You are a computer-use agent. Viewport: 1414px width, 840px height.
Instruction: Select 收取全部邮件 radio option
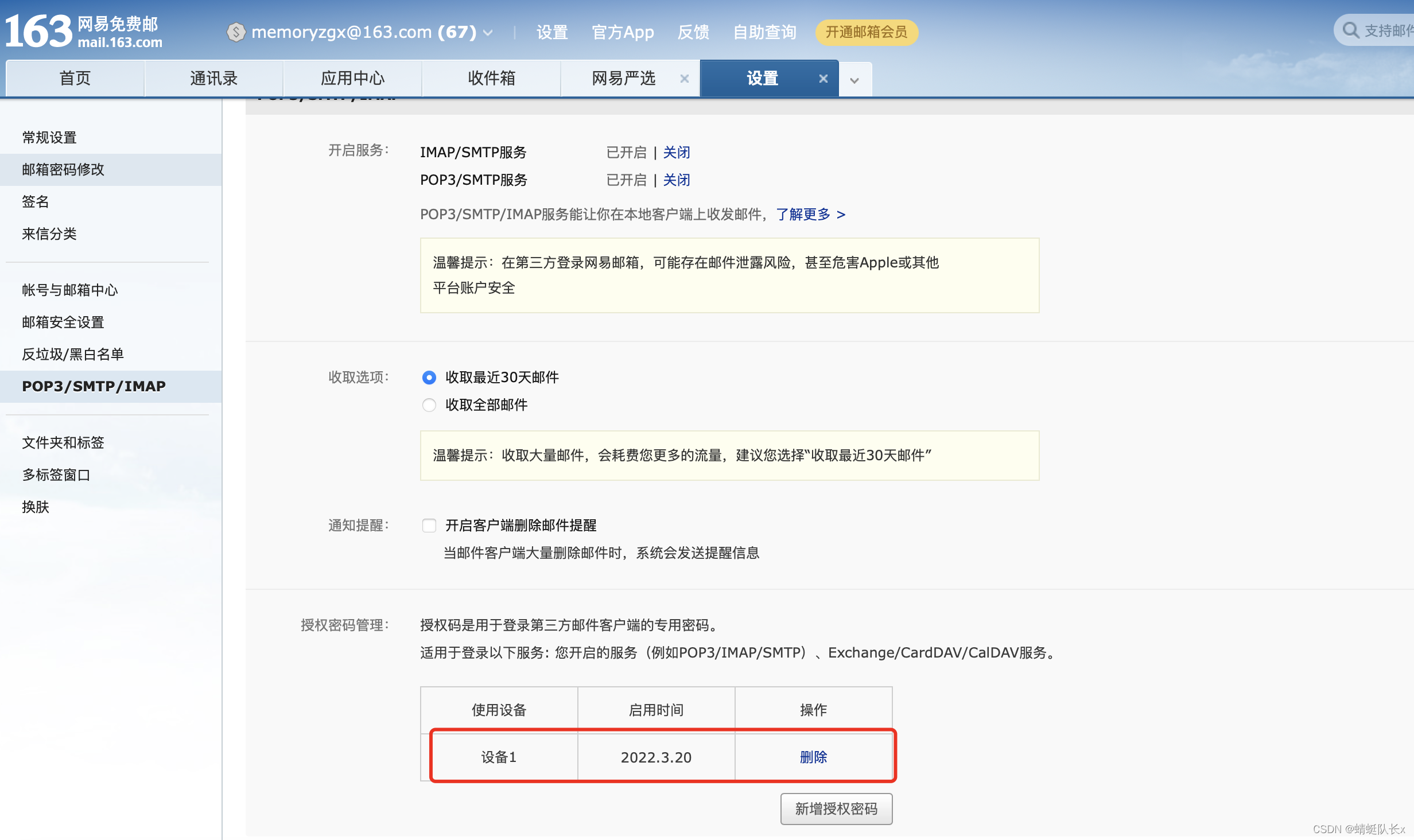(429, 405)
